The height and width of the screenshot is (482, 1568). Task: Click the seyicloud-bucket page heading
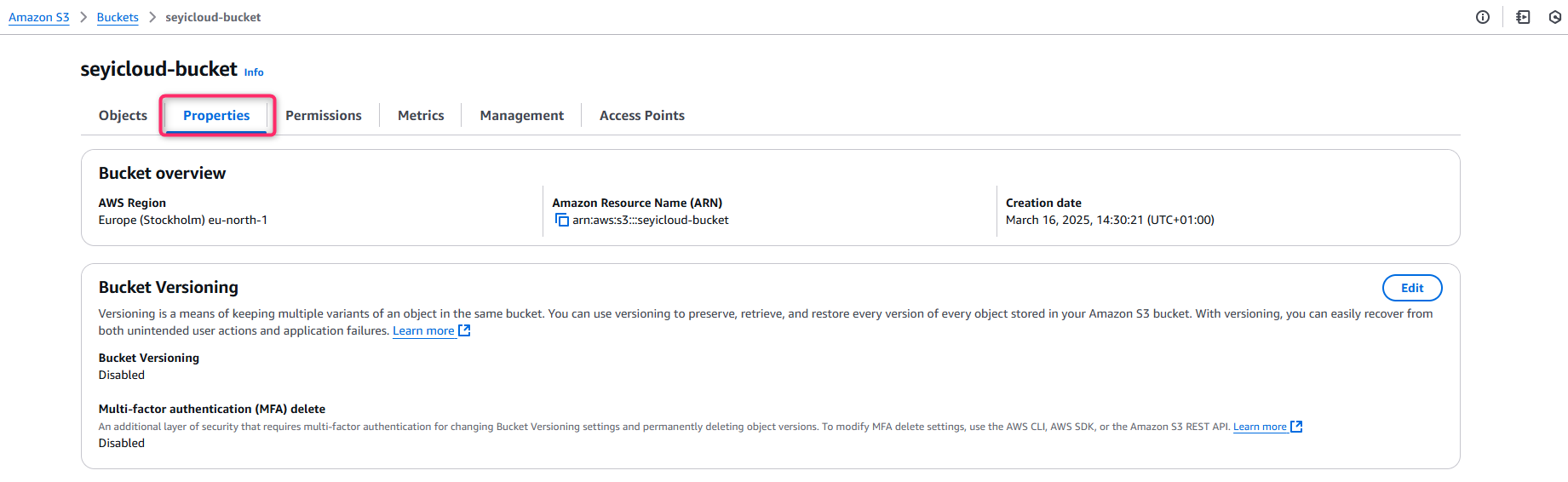(159, 69)
